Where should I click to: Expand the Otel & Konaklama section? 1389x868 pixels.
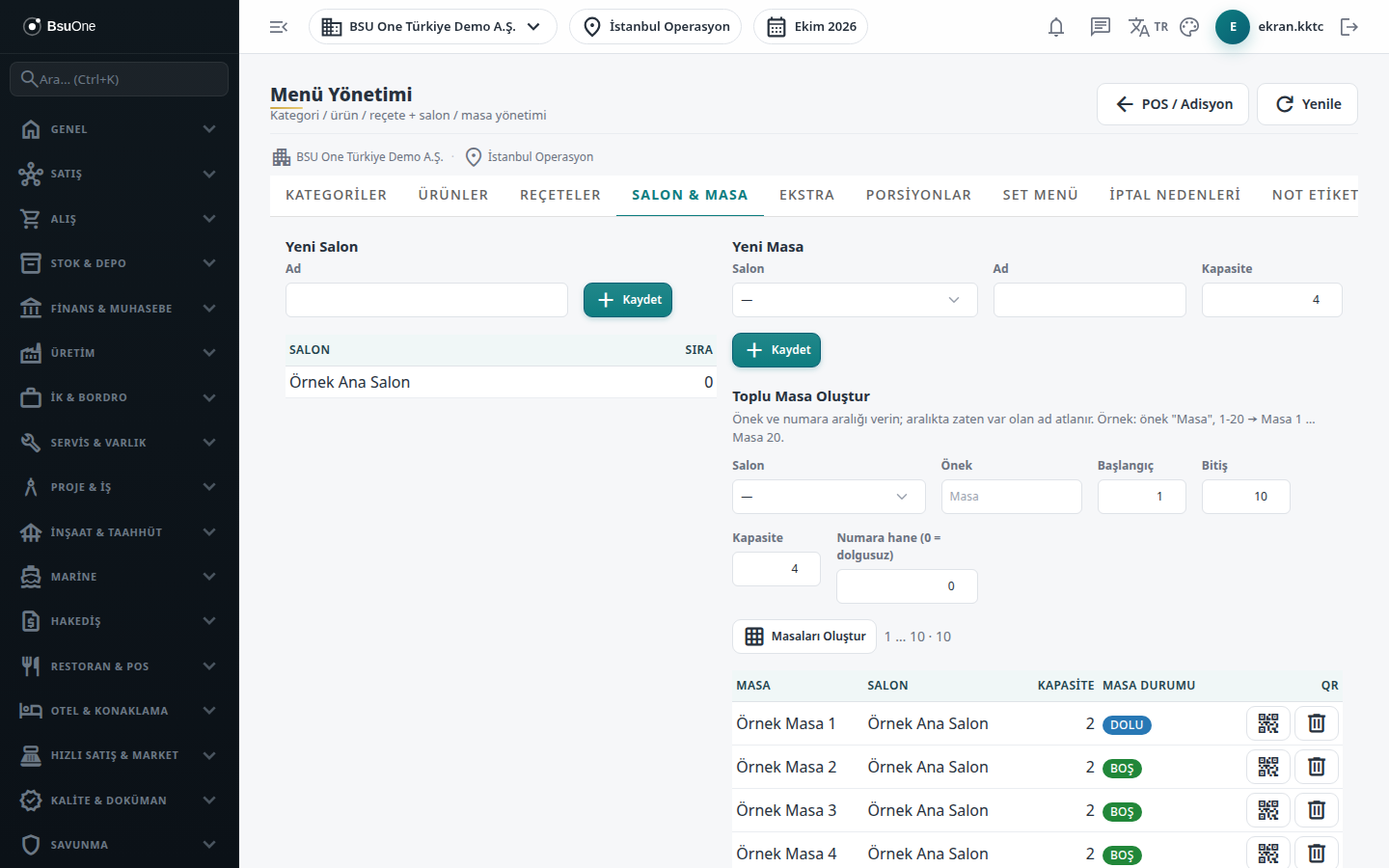[x=120, y=711]
